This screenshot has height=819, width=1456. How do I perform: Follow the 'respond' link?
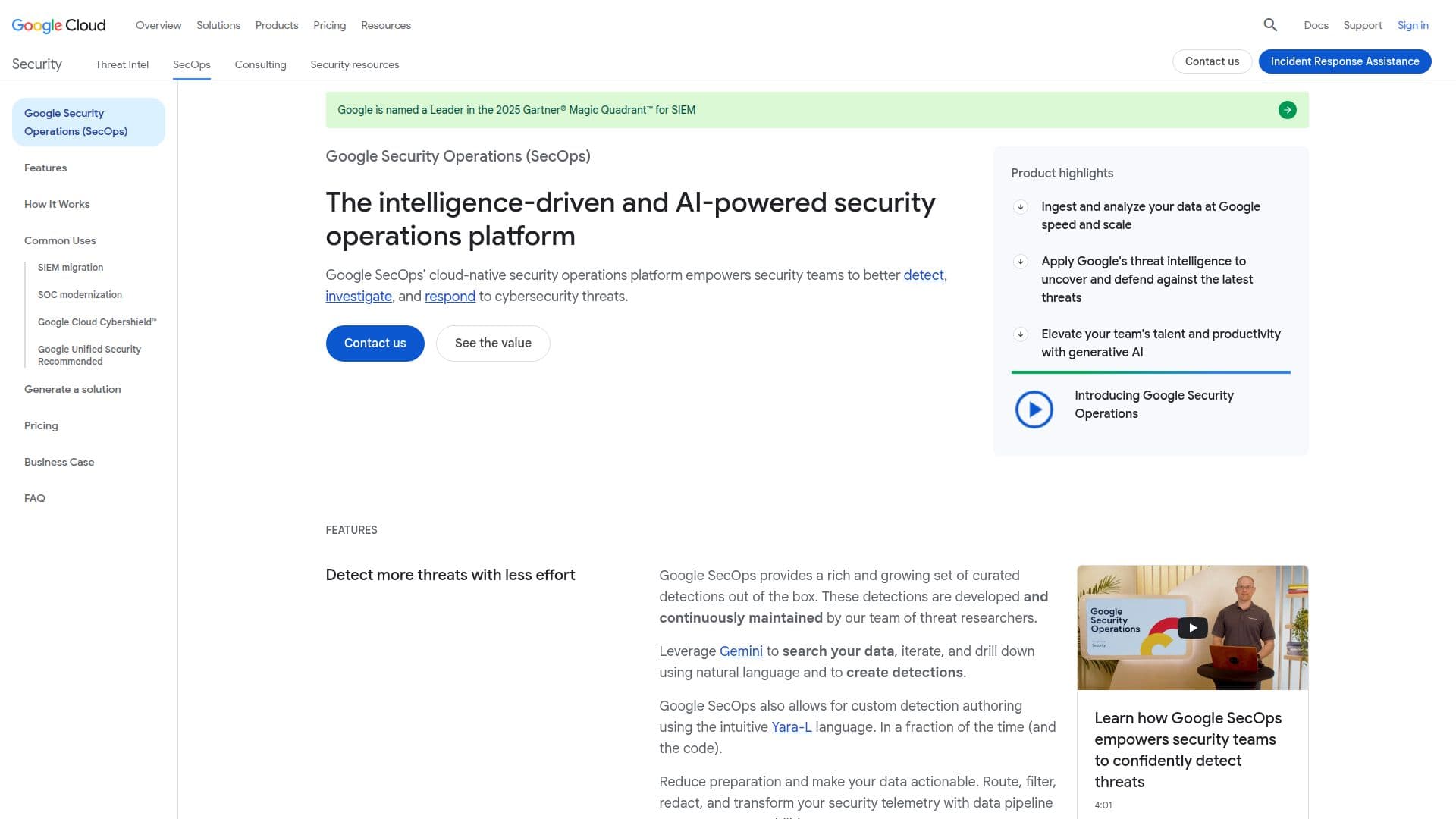coord(450,297)
